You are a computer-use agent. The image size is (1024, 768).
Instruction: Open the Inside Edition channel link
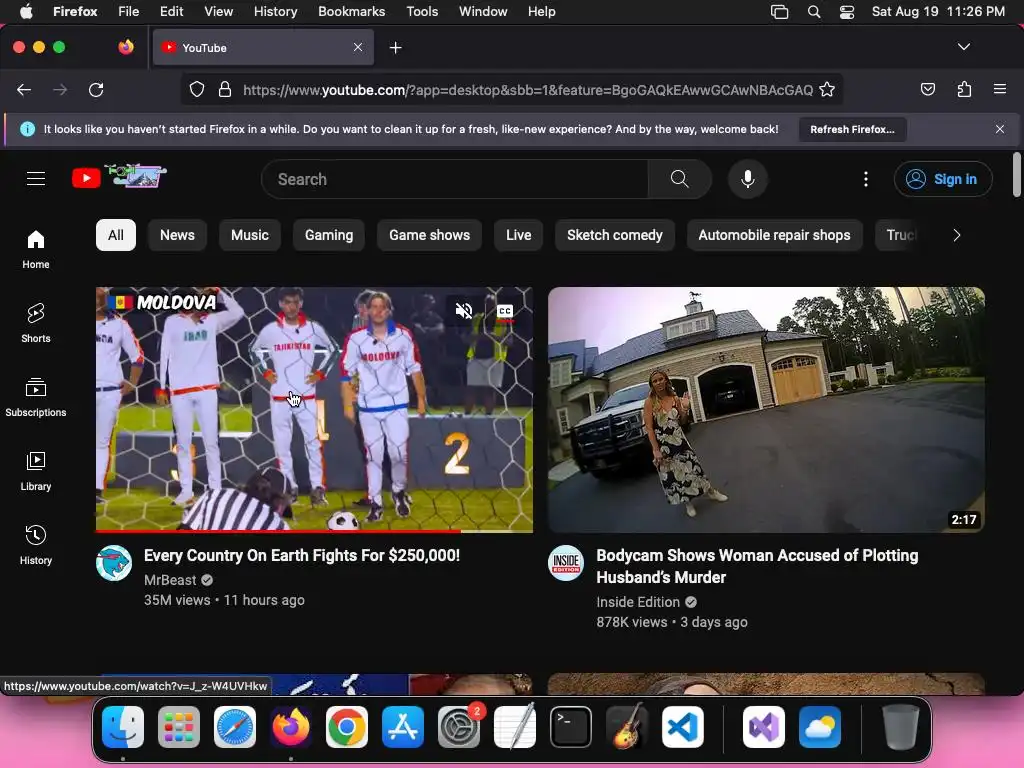[x=638, y=602]
